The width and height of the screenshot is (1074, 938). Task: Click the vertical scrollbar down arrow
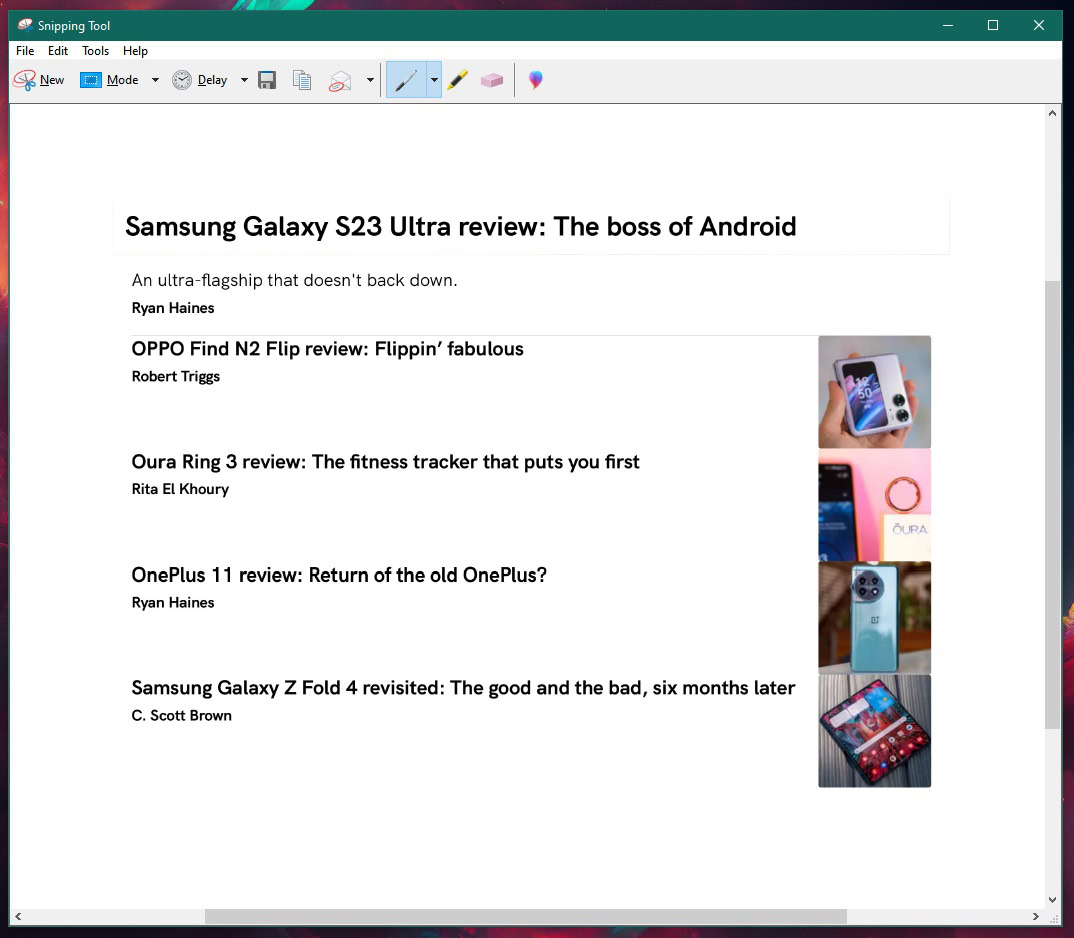1052,899
